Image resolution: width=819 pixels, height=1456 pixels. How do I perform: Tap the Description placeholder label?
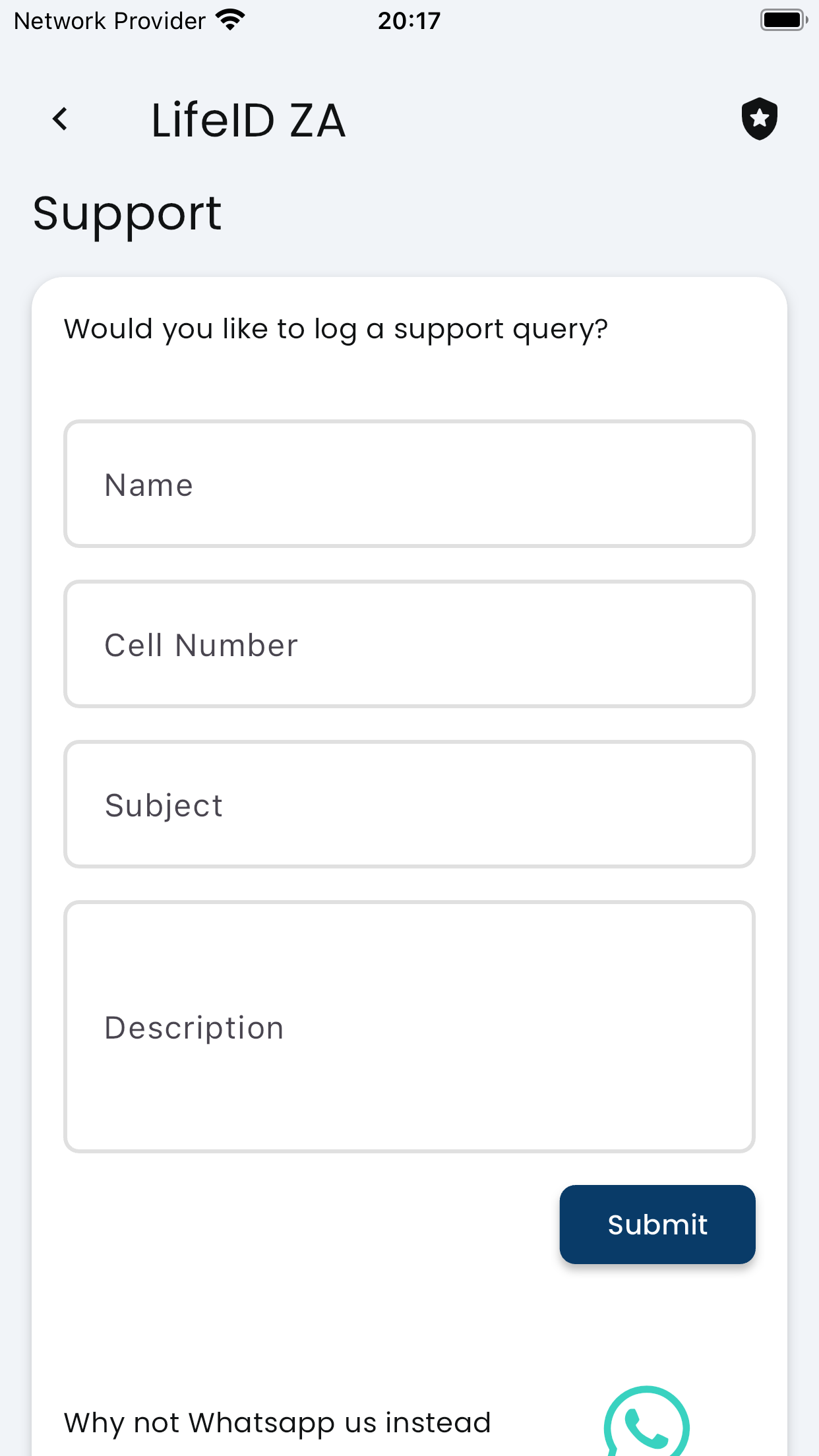[195, 1028]
